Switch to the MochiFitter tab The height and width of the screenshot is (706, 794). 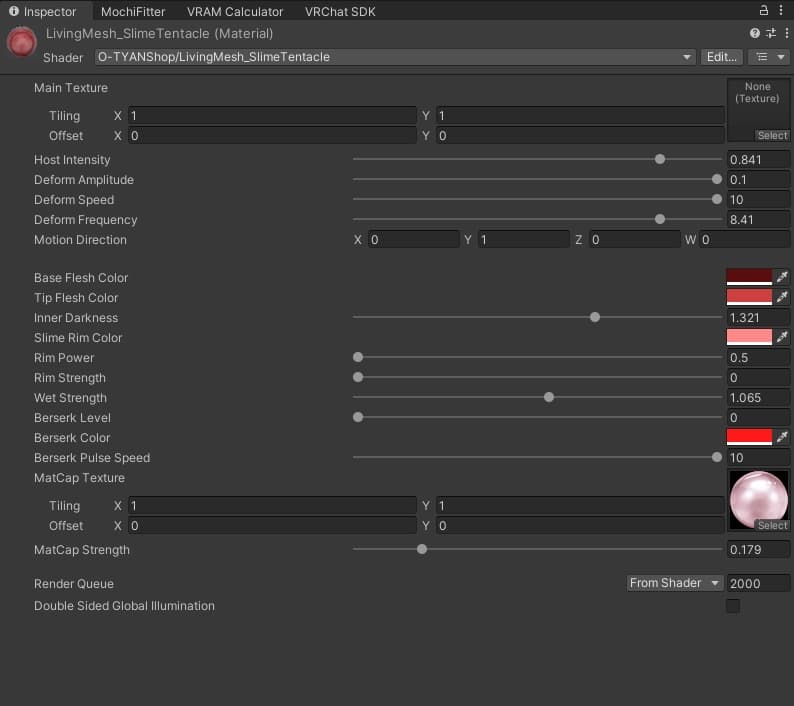(x=133, y=12)
